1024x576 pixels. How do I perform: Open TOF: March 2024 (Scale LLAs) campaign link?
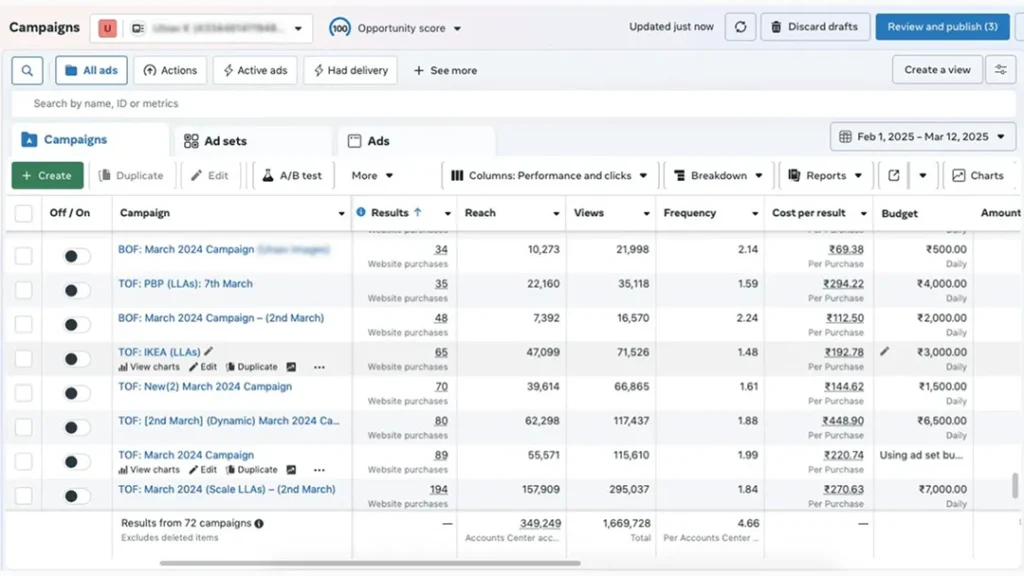(226, 490)
